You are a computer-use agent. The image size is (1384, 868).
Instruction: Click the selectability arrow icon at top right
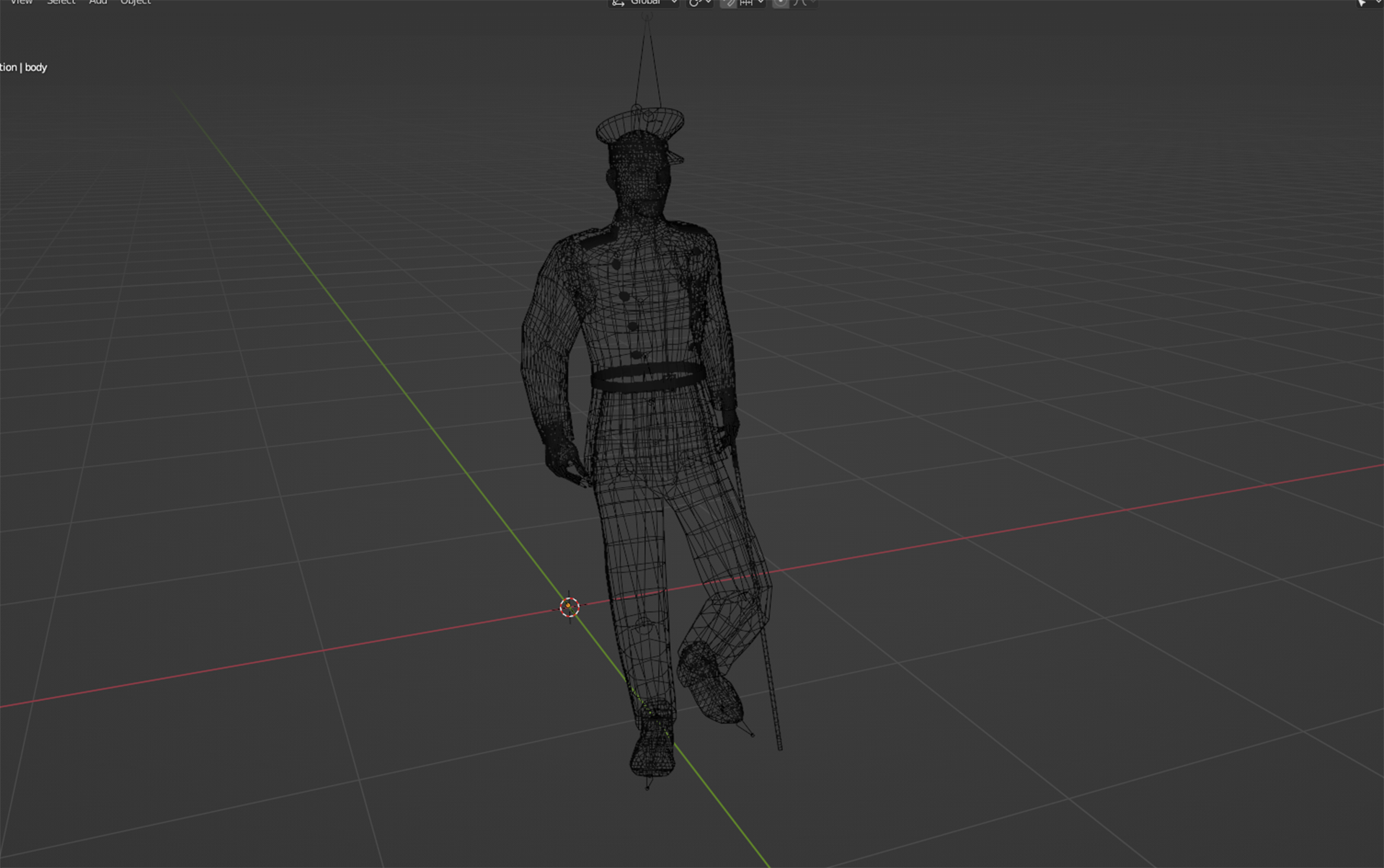point(1362,3)
